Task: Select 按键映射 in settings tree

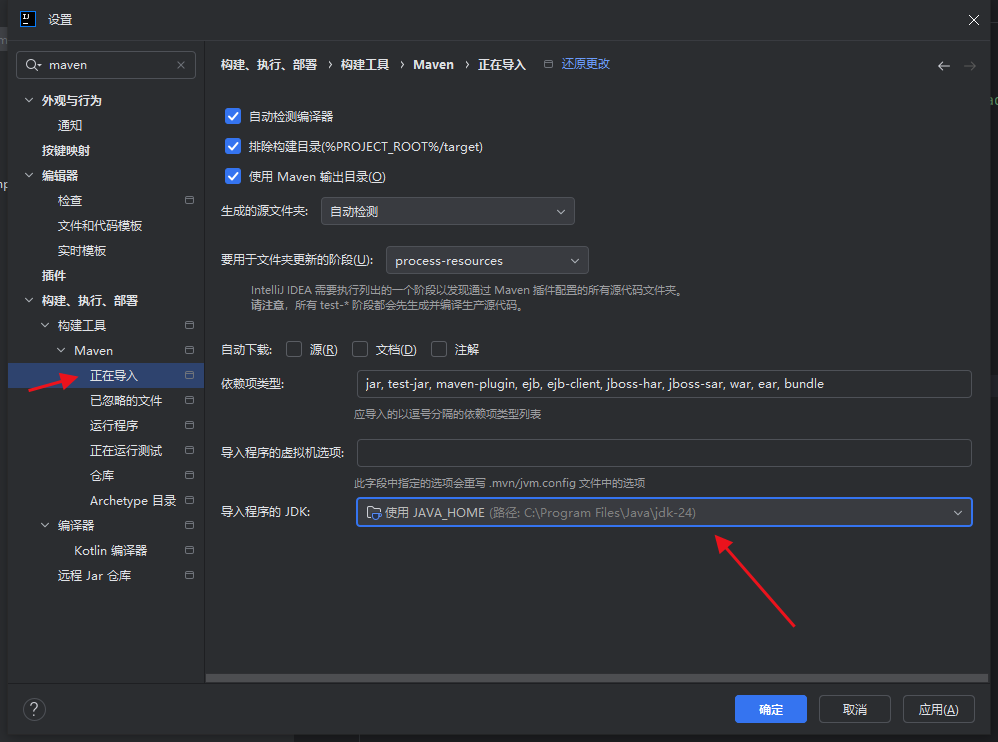Action: click(x=66, y=150)
